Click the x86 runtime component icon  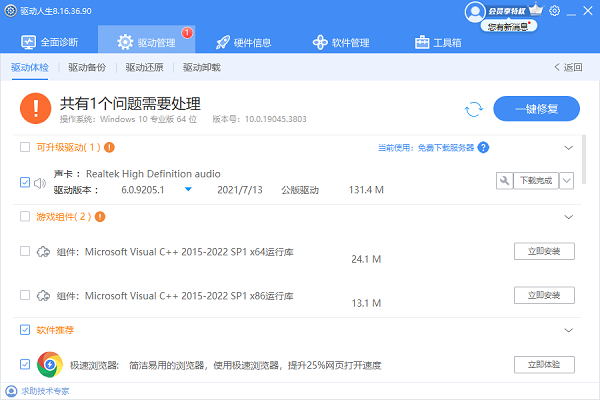43,296
